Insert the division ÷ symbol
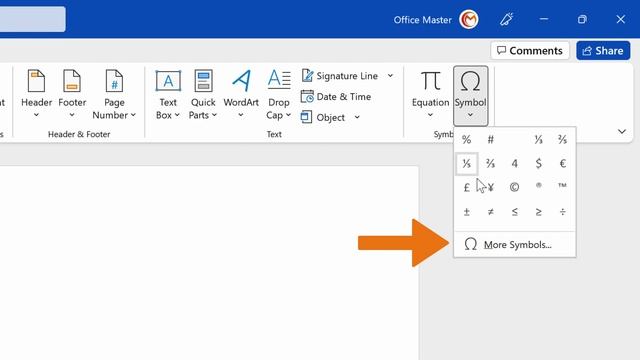 pos(562,212)
